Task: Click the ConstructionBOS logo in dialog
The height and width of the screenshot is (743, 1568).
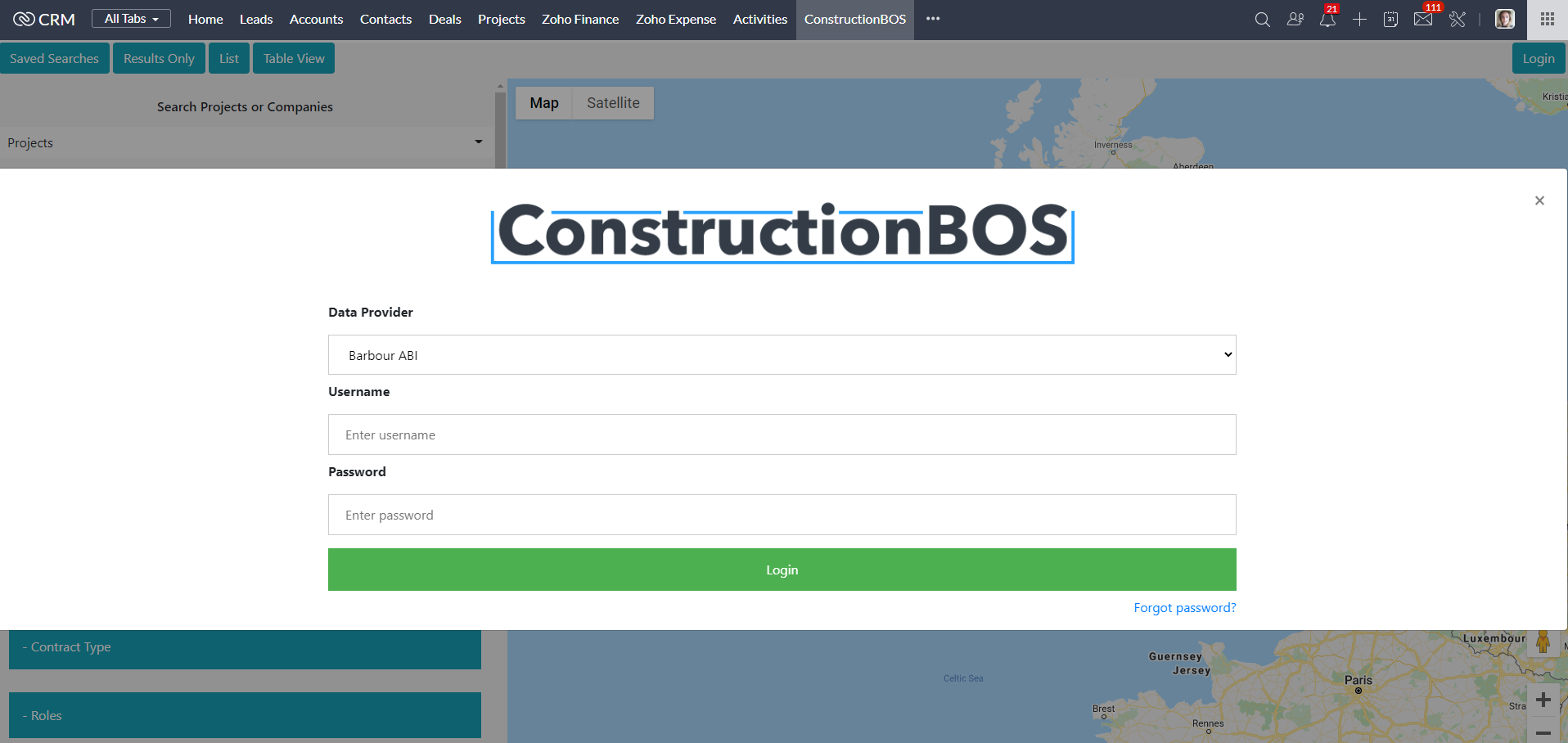Action: coord(782,232)
